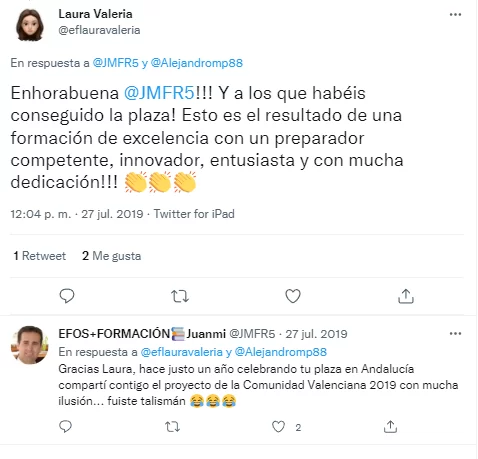
Task: Open @eflauravaleria link in Juanmi's reply
Action: 181,352
